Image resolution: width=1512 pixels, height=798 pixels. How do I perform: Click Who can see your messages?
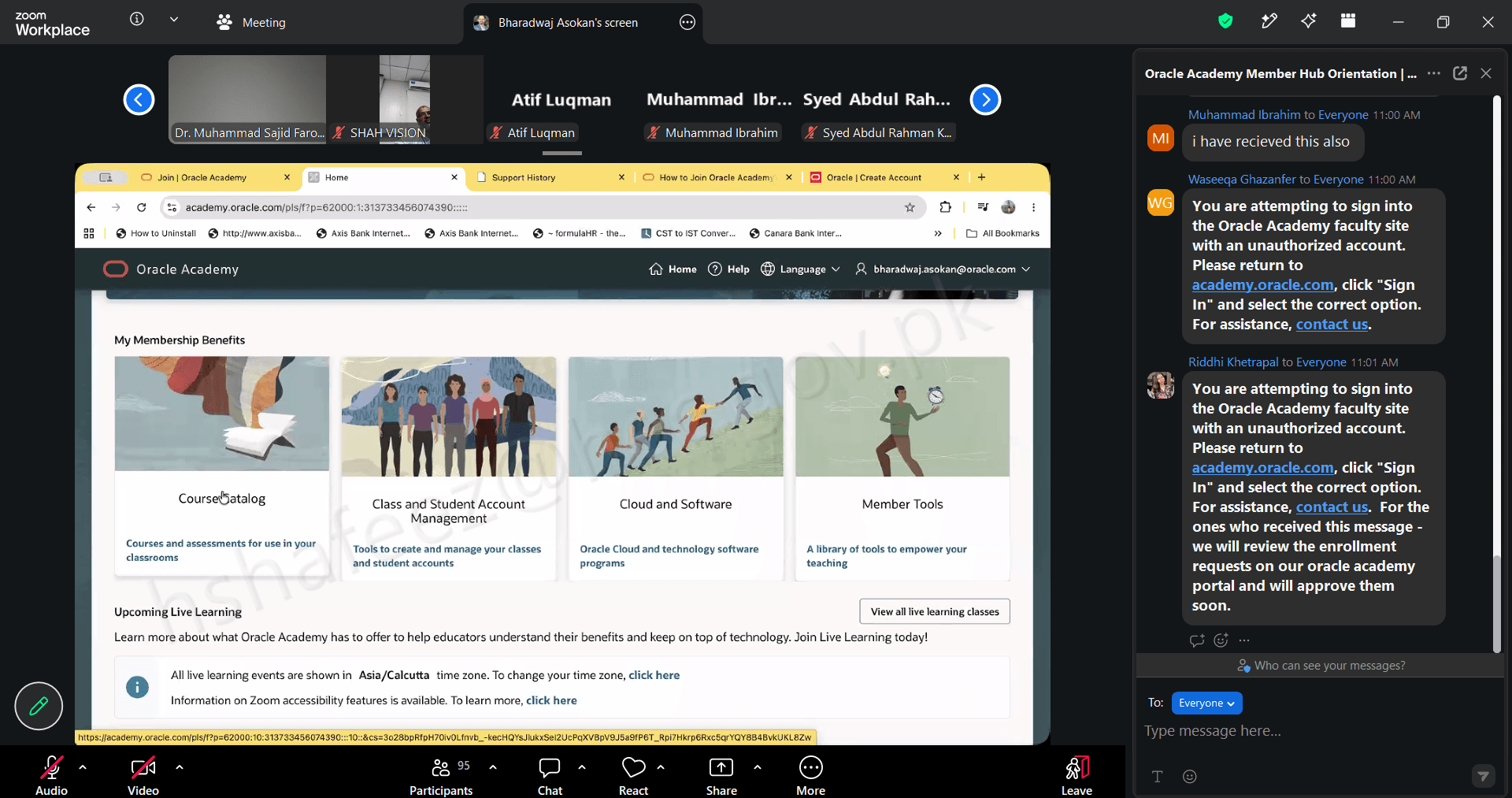(x=1321, y=666)
